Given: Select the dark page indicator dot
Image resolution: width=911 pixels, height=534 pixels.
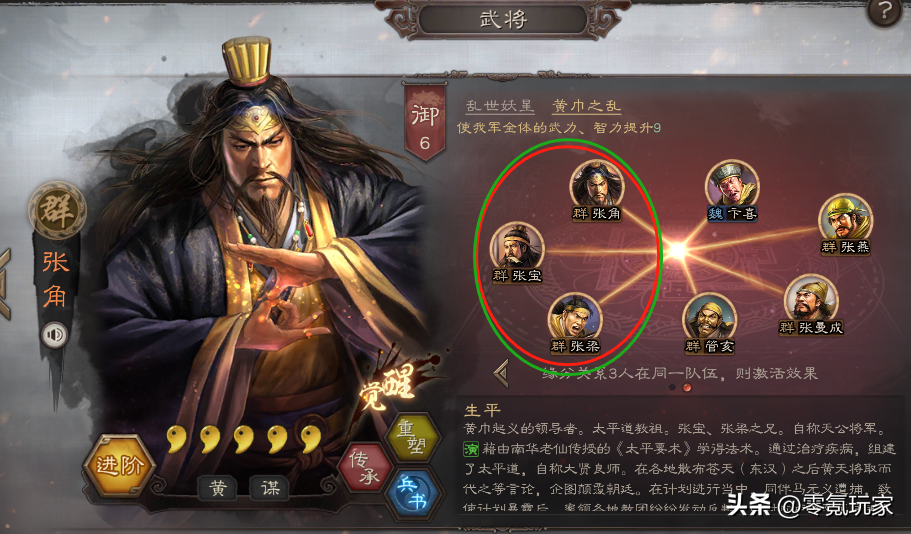Looking at the screenshot, I should coord(672,387).
